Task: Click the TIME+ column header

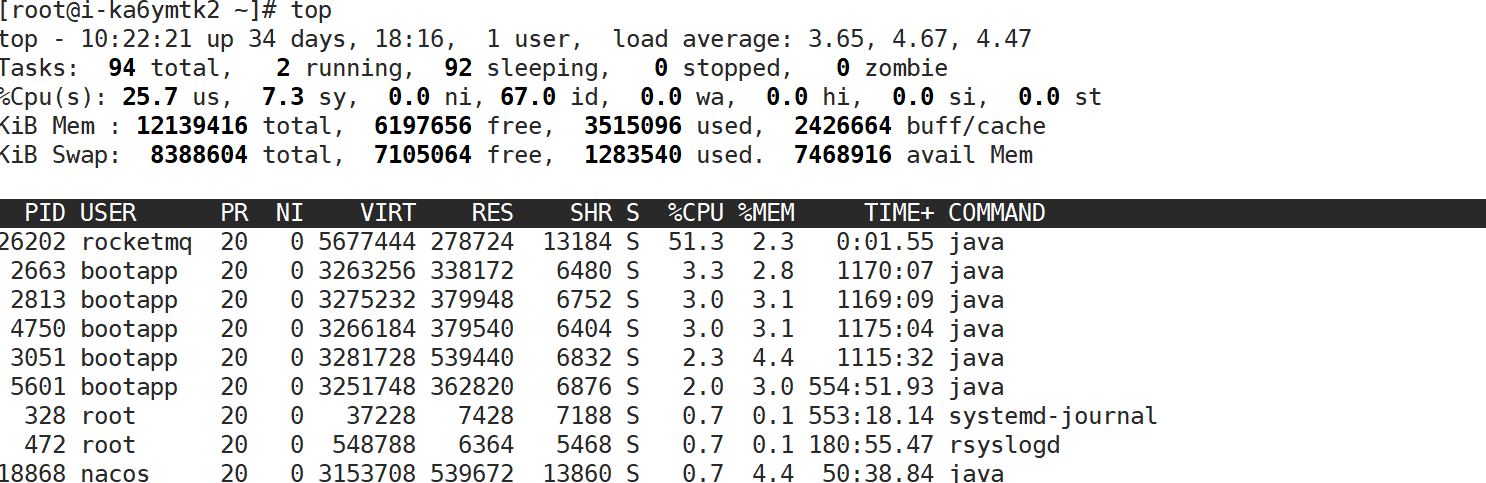Action: (899, 213)
